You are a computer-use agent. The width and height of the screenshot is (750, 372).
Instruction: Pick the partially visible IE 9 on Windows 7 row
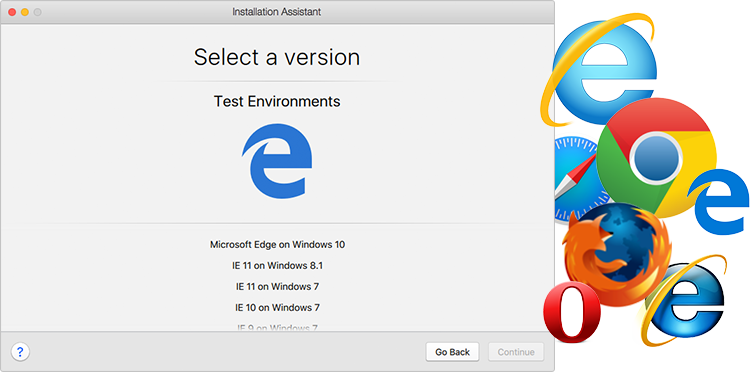tap(277, 328)
